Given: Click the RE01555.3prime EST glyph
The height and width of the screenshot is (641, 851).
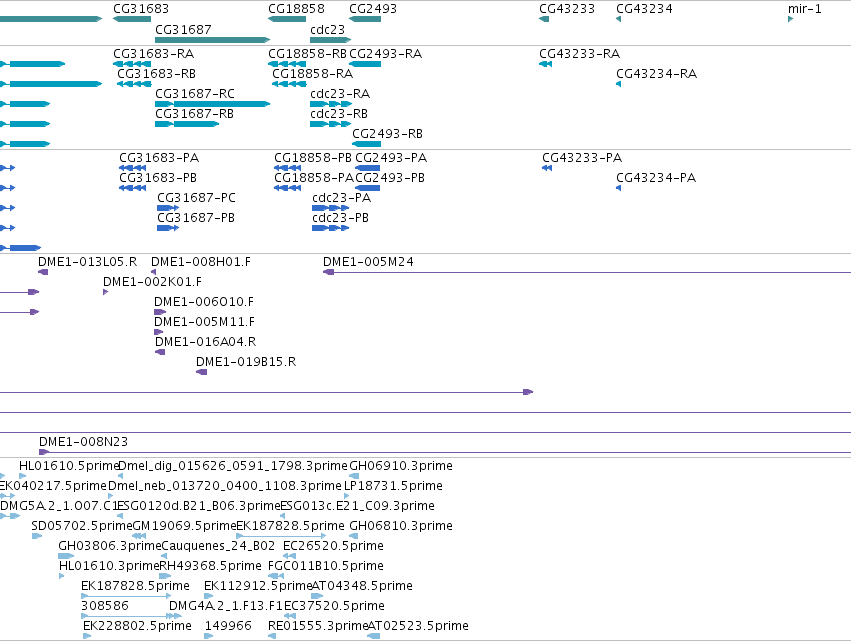Looking at the screenshot, I should pos(272,637).
